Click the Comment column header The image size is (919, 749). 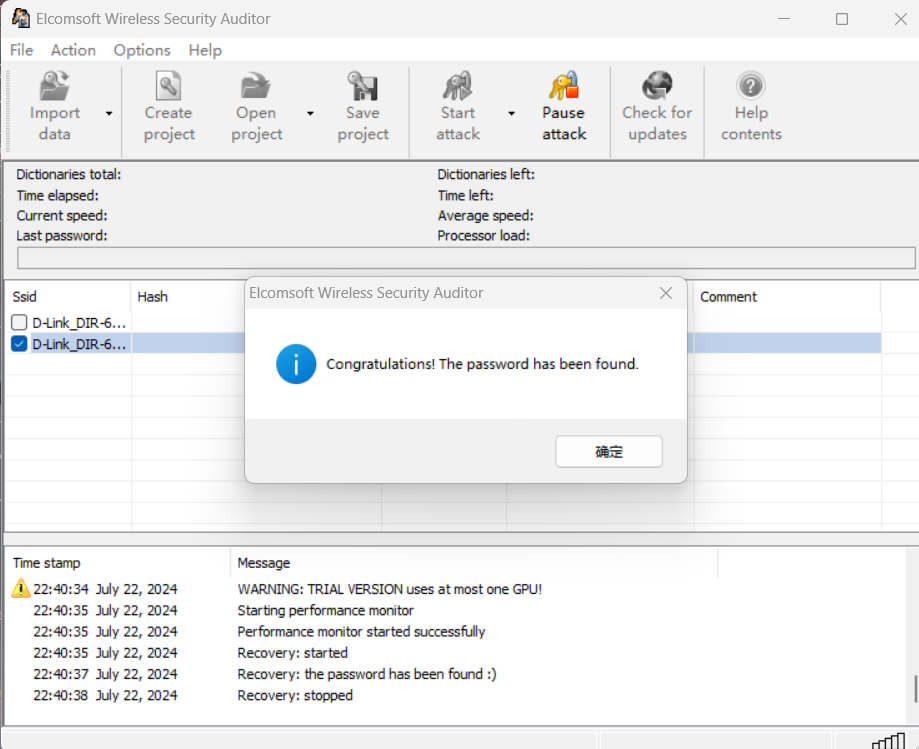tap(787, 297)
